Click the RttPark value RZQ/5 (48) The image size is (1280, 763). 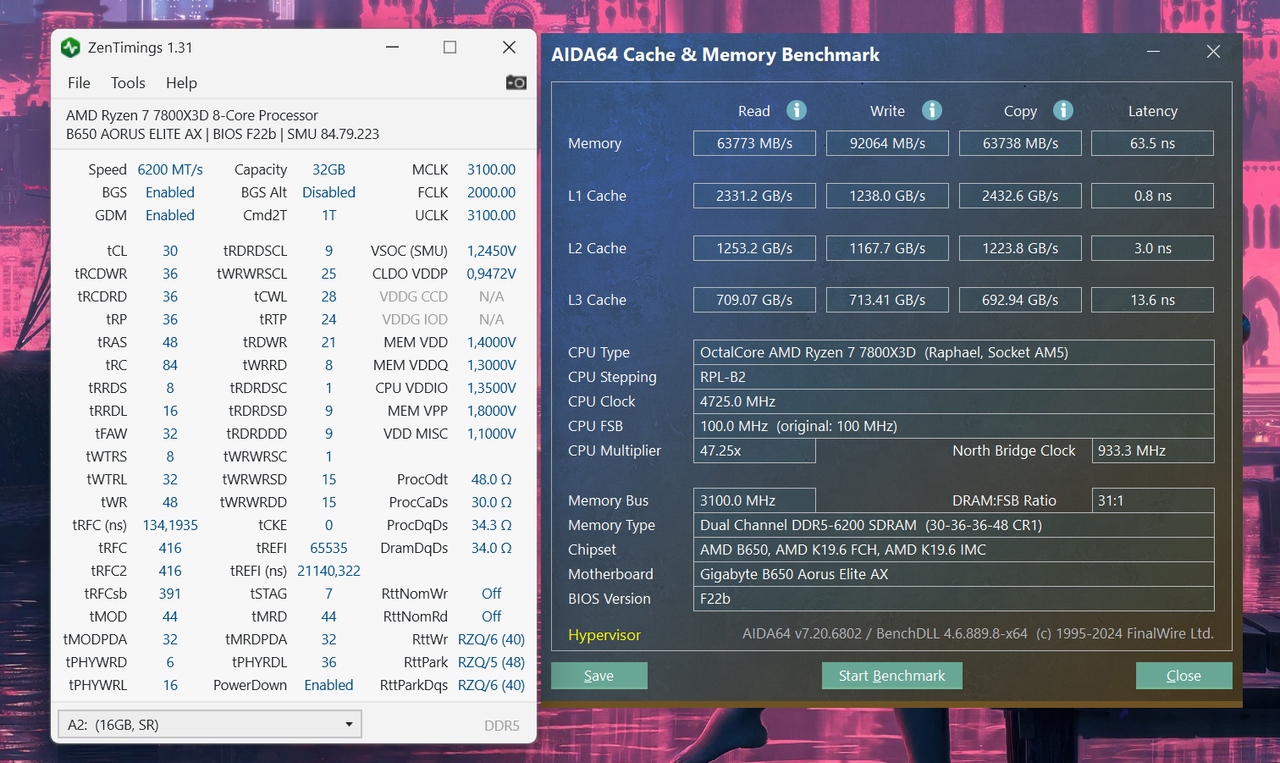(x=491, y=662)
